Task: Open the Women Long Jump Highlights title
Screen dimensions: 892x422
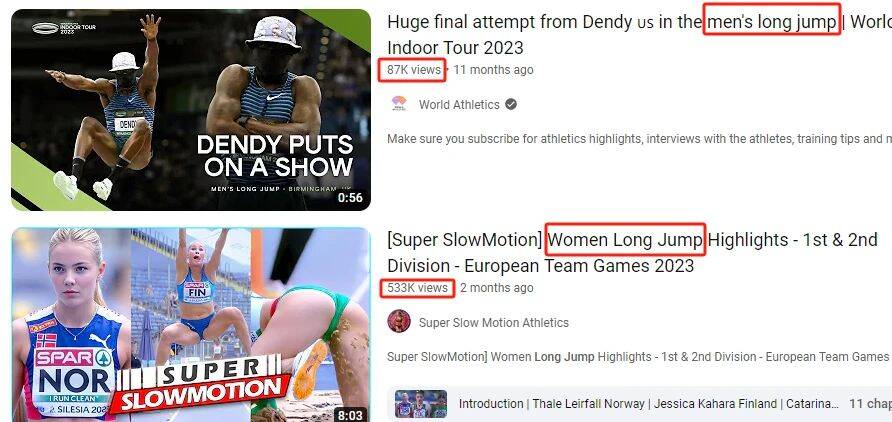Action: [x=632, y=253]
